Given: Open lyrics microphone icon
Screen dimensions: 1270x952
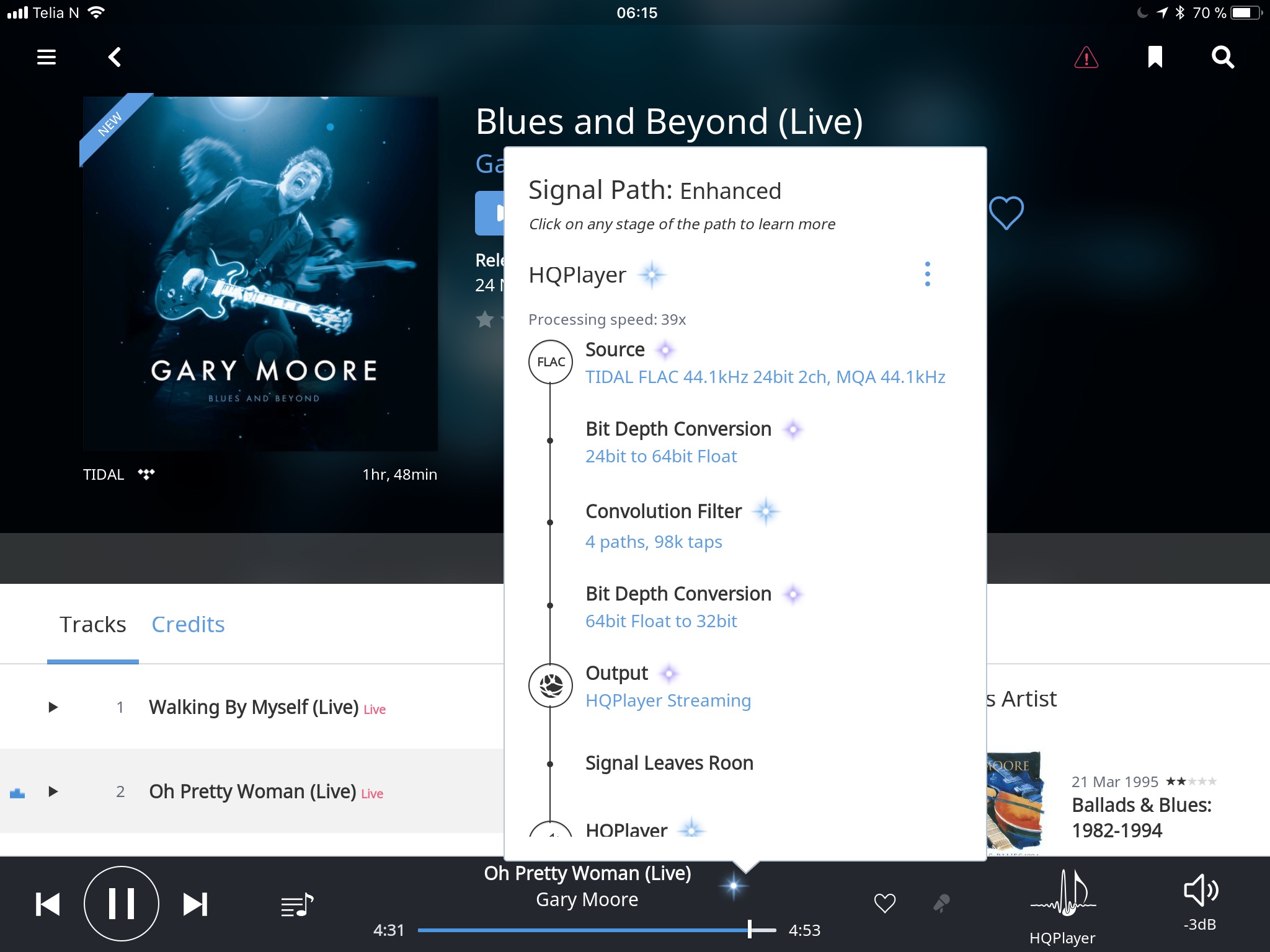Looking at the screenshot, I should tap(941, 904).
